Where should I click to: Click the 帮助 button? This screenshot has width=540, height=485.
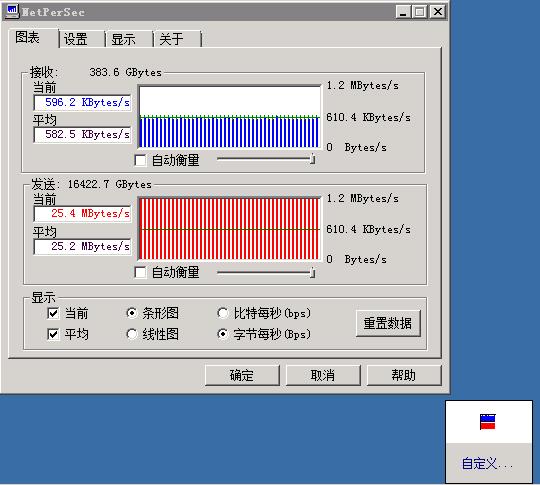click(x=404, y=375)
